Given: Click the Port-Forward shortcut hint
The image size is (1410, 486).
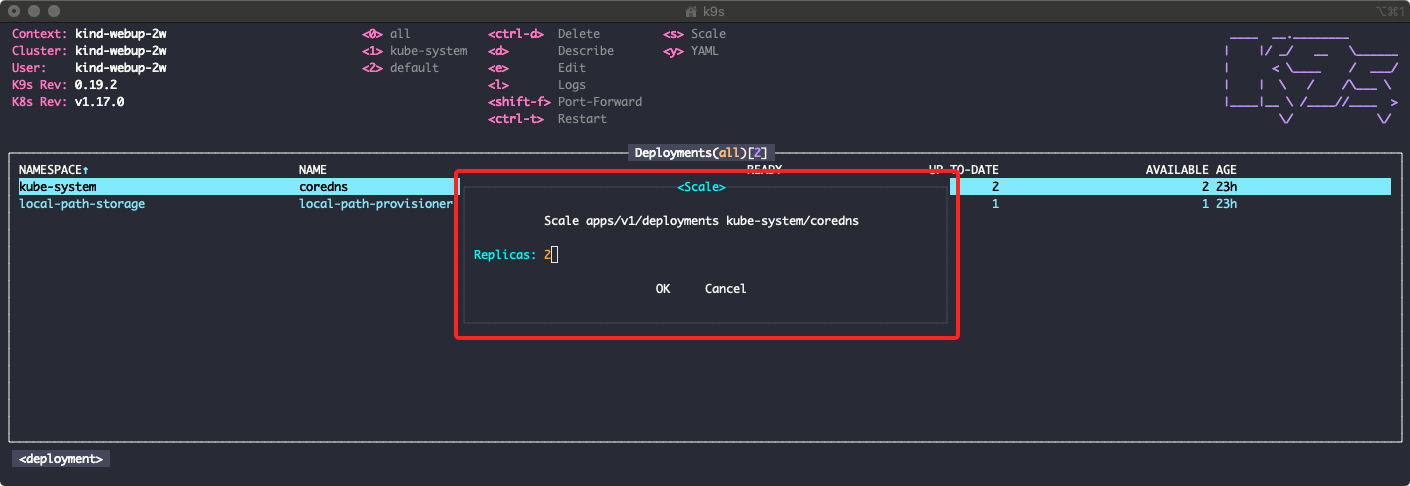Looking at the screenshot, I should (600, 102).
